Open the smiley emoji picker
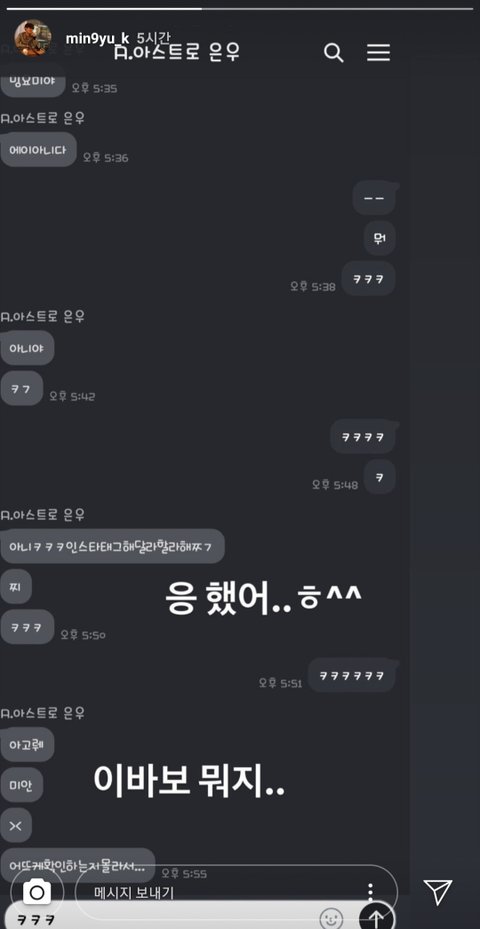This screenshot has height=929, width=480. 331,919
